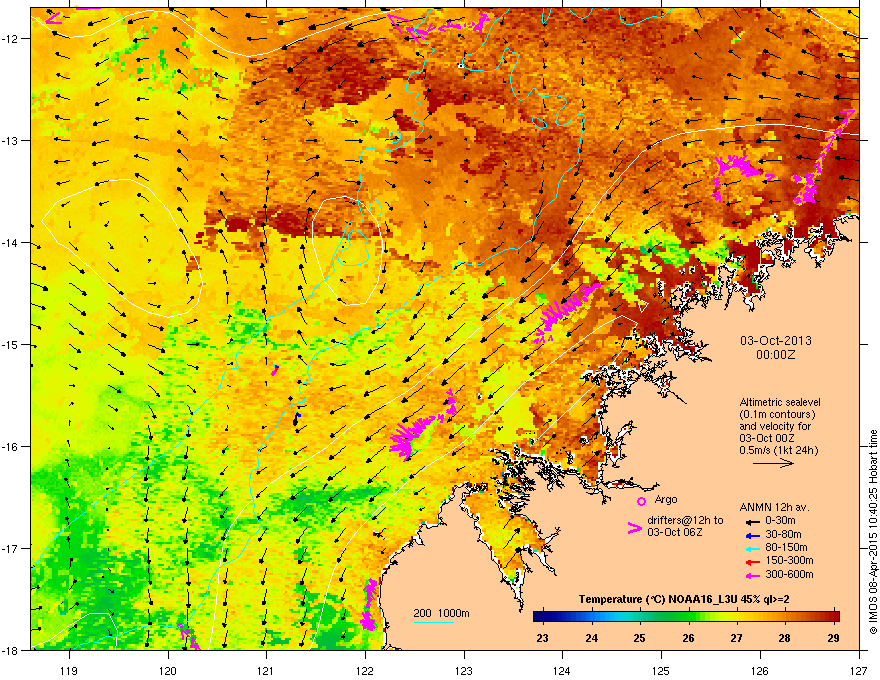Click the cyan 200 1000m bathymetry line sample

(434, 622)
